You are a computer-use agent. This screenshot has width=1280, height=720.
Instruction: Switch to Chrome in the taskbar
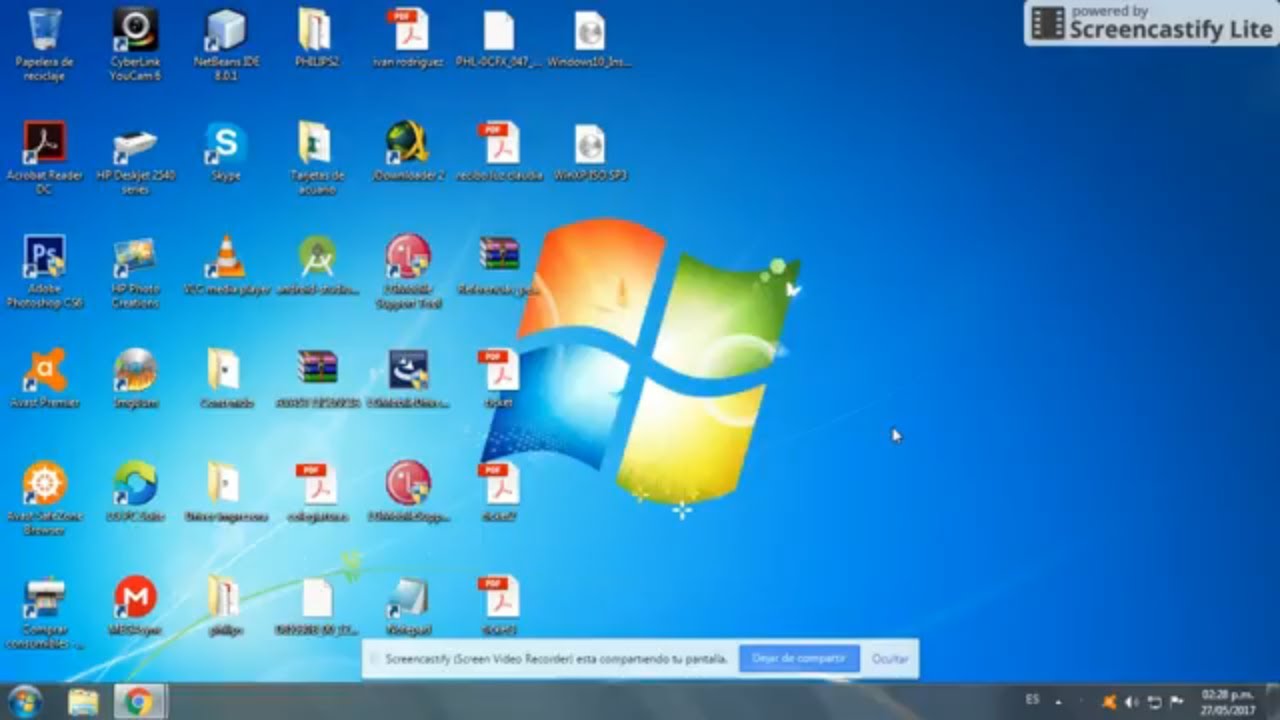pyautogui.click(x=139, y=702)
